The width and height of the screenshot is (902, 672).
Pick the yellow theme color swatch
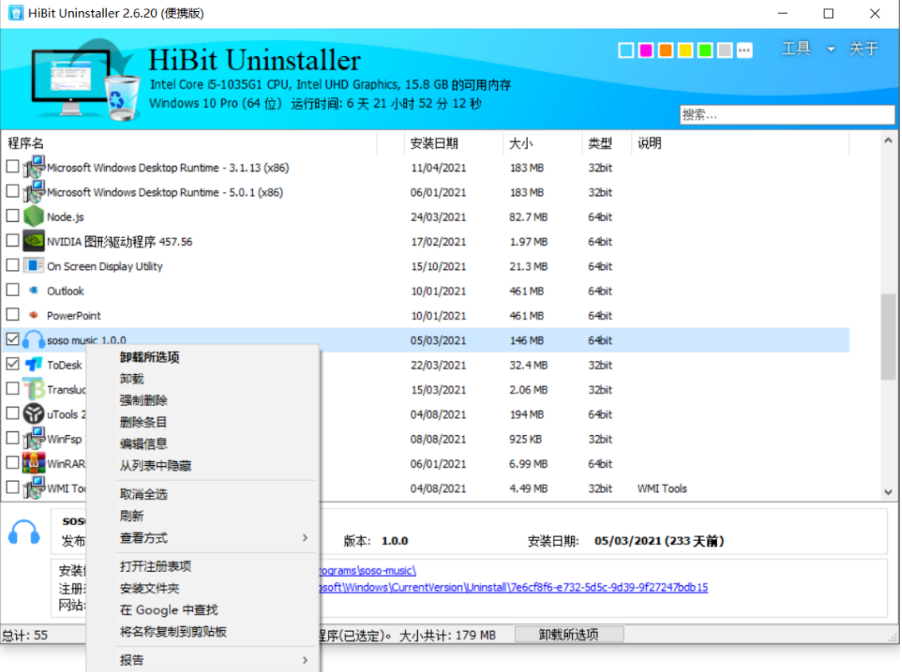[685, 51]
